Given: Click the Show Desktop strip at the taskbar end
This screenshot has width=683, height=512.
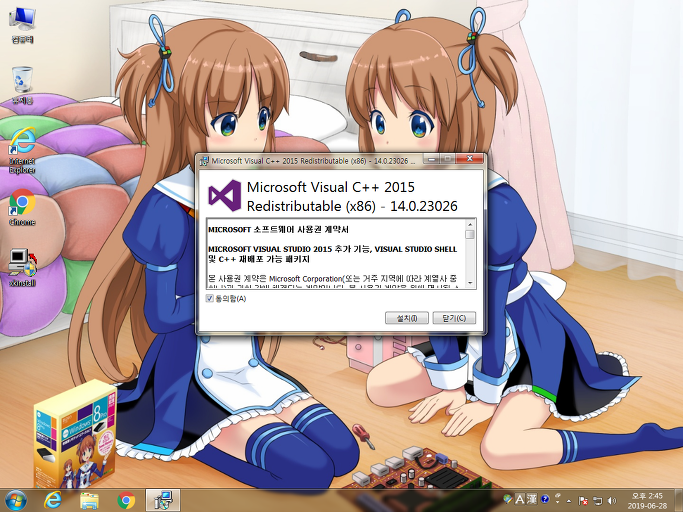Looking at the screenshot, I should [x=679, y=500].
